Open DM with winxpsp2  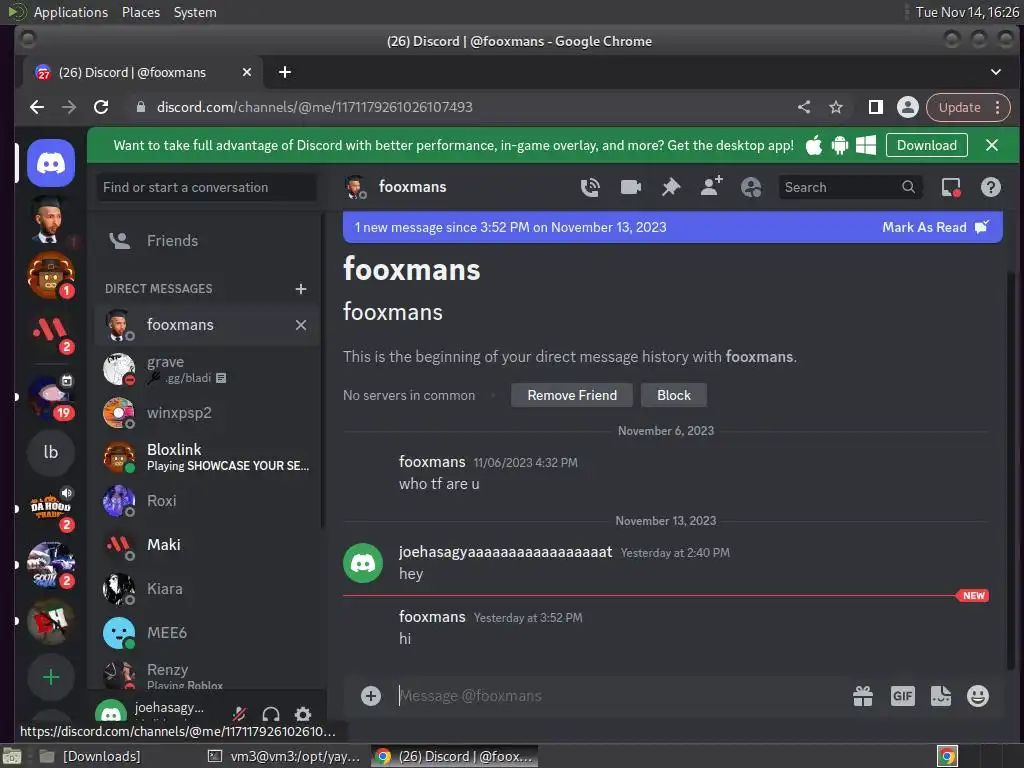(207, 413)
